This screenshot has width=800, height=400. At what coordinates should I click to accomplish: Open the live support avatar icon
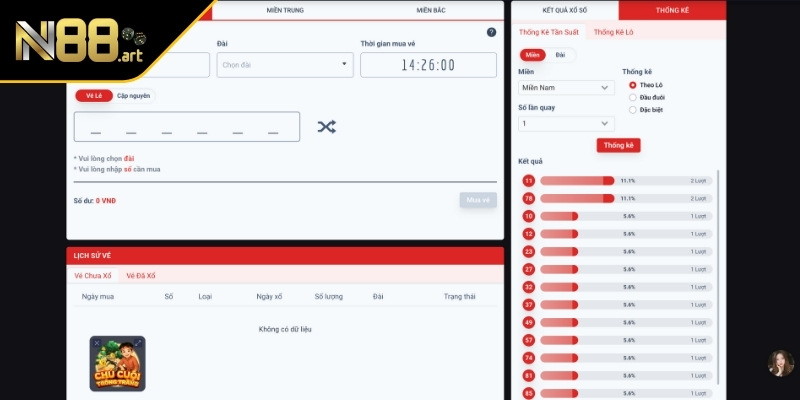click(780, 363)
